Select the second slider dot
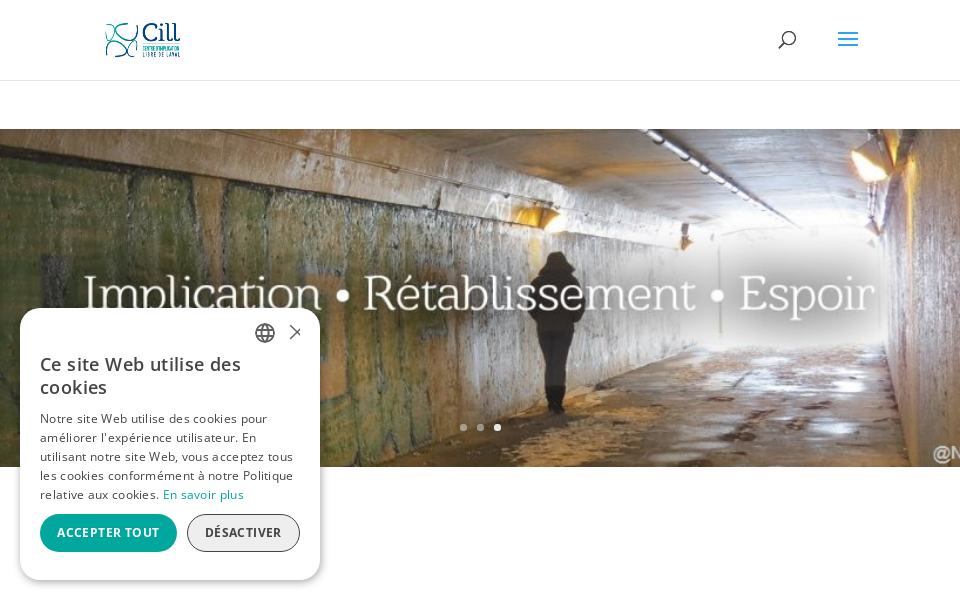The height and width of the screenshot is (600, 960). [481, 427]
